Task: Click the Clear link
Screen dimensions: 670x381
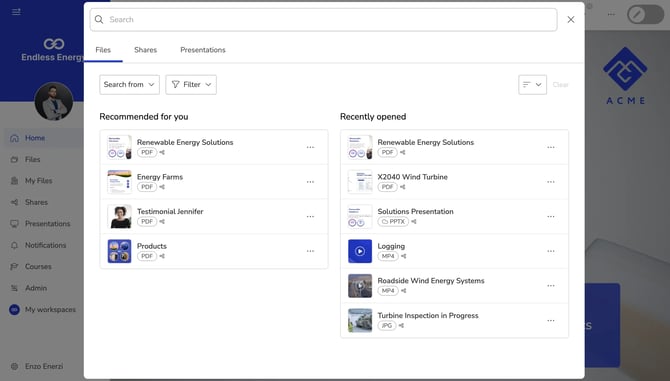Action: point(561,85)
